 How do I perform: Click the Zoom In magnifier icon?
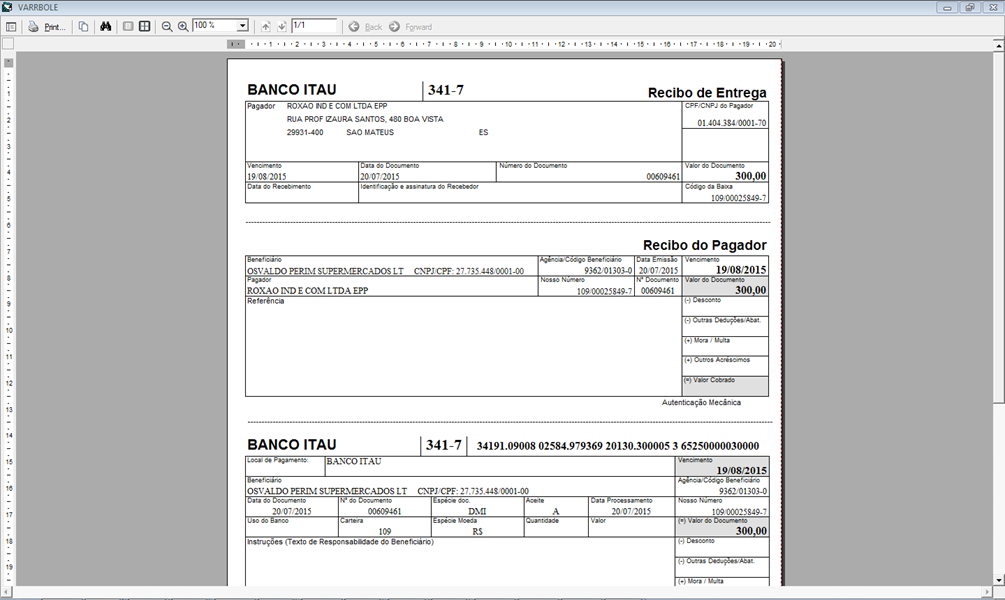[183, 26]
